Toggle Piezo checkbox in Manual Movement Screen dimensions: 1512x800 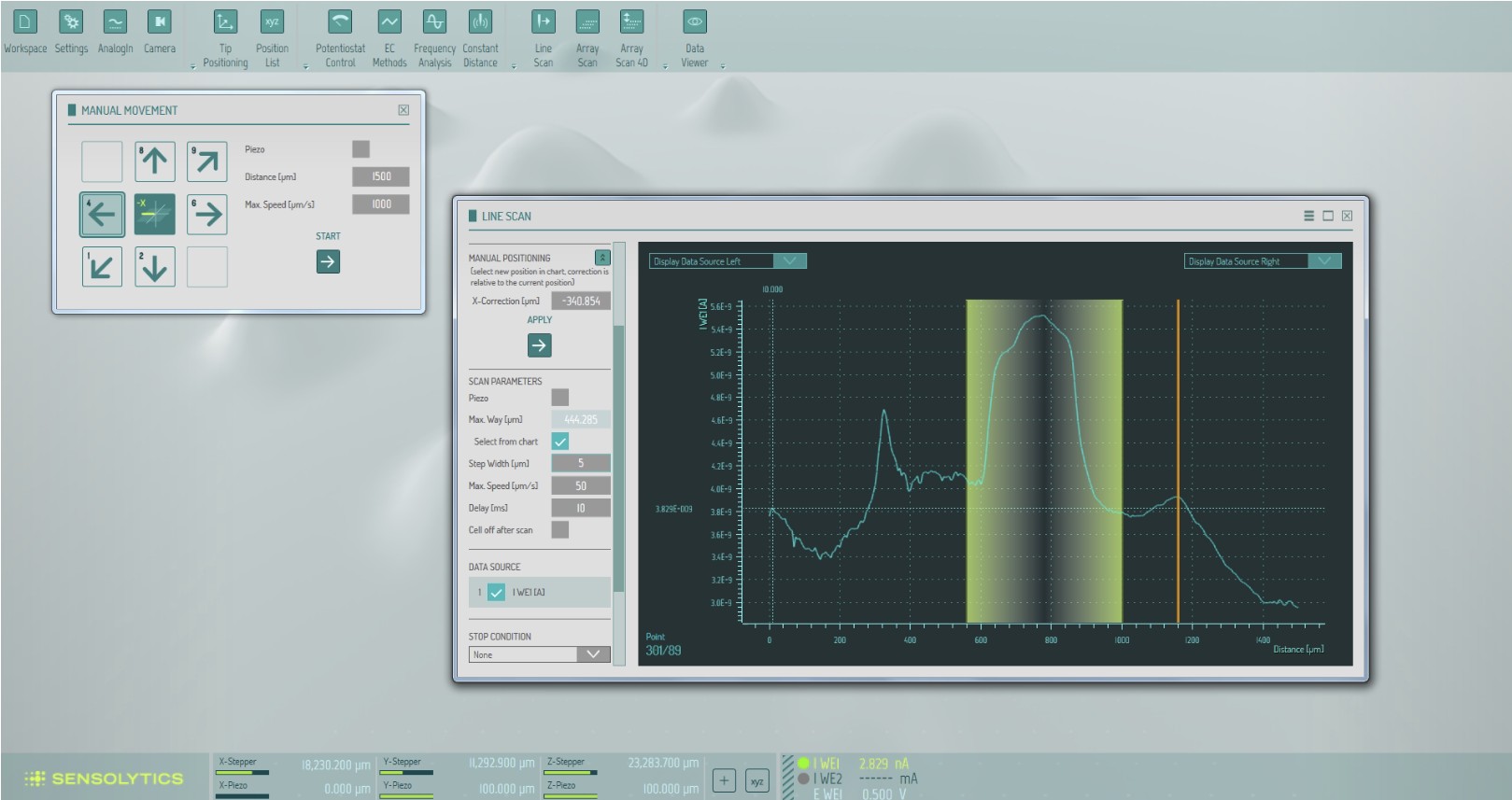pyautogui.click(x=361, y=149)
